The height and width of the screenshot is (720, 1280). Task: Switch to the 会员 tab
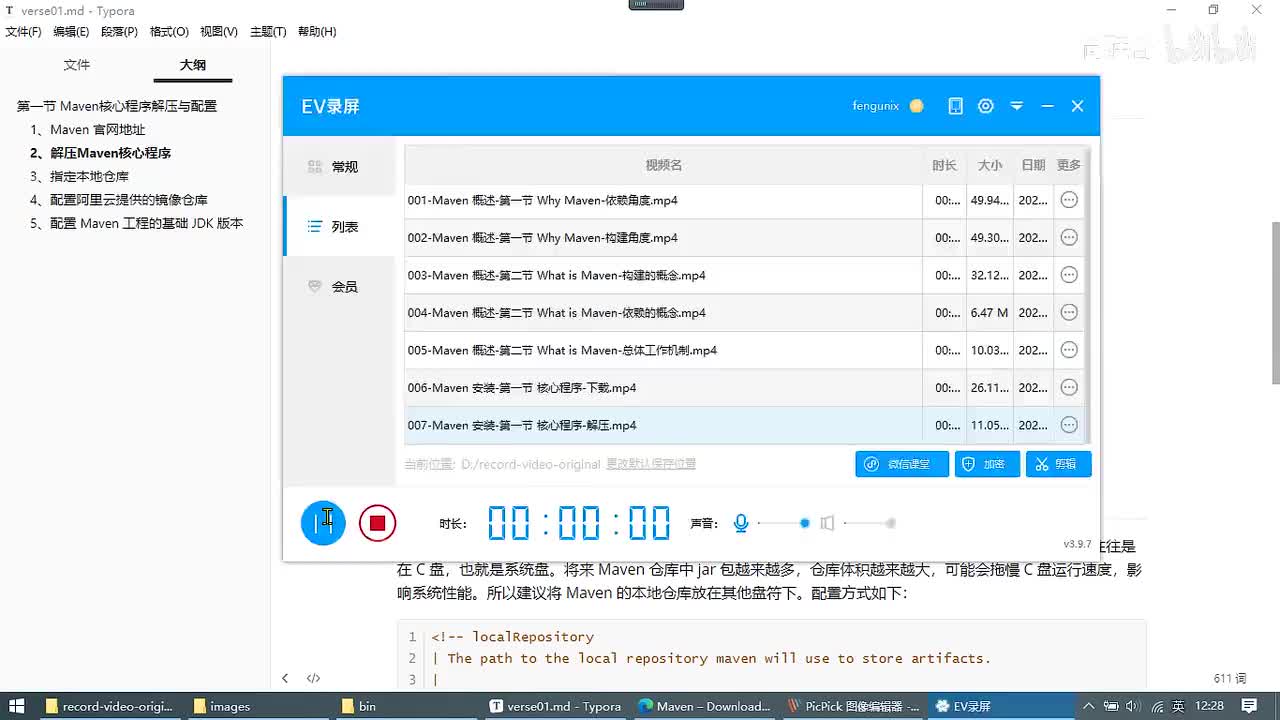point(340,287)
